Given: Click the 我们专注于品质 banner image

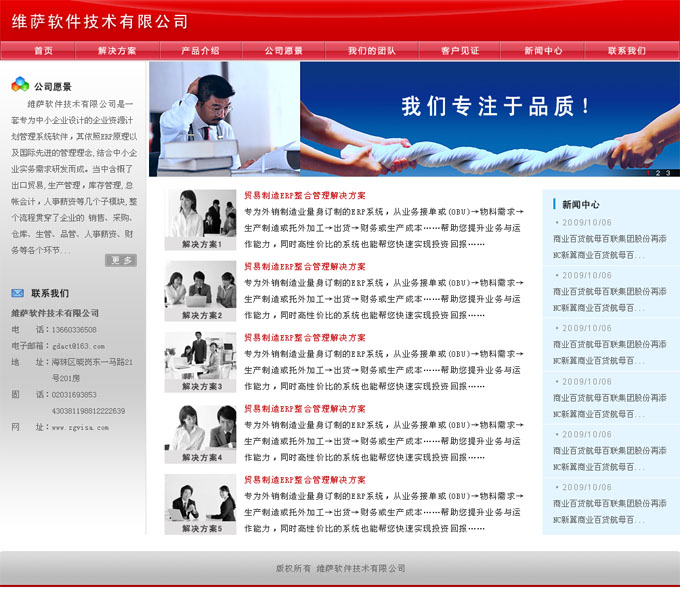Looking at the screenshot, I should 489,118.
